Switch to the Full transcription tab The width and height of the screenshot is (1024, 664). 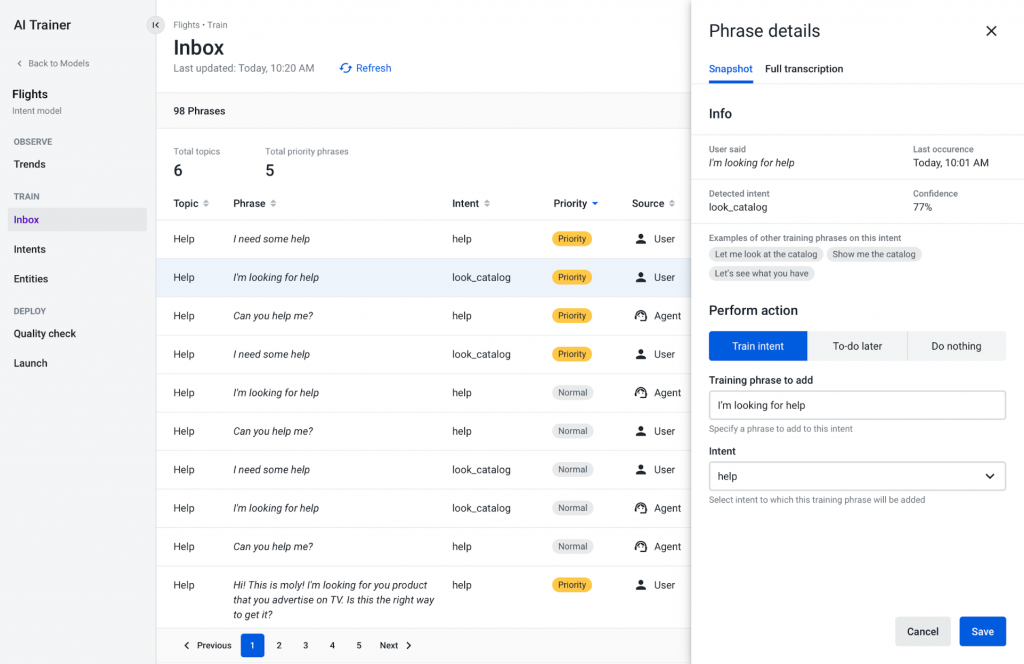pos(803,69)
